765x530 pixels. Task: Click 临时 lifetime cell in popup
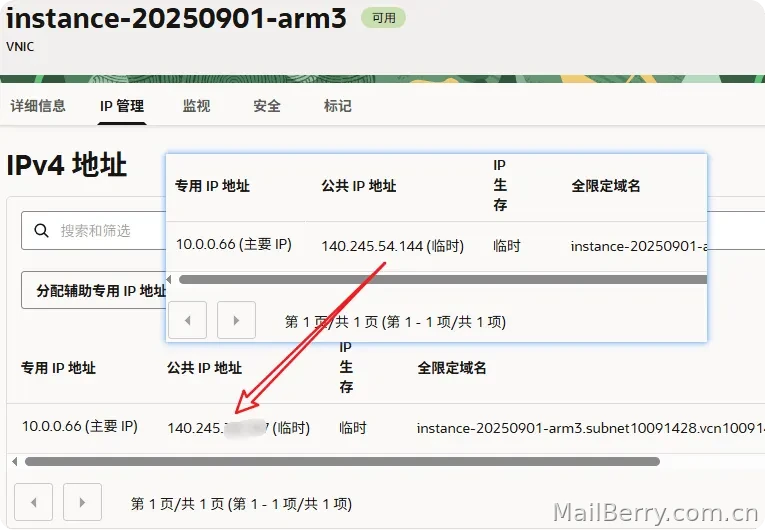[x=507, y=245]
